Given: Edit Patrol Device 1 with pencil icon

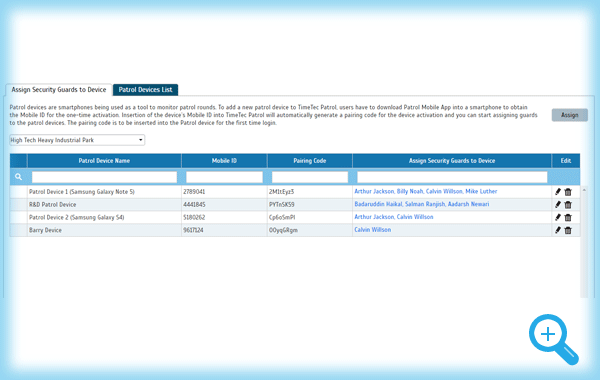Looking at the screenshot, I should point(558,192).
